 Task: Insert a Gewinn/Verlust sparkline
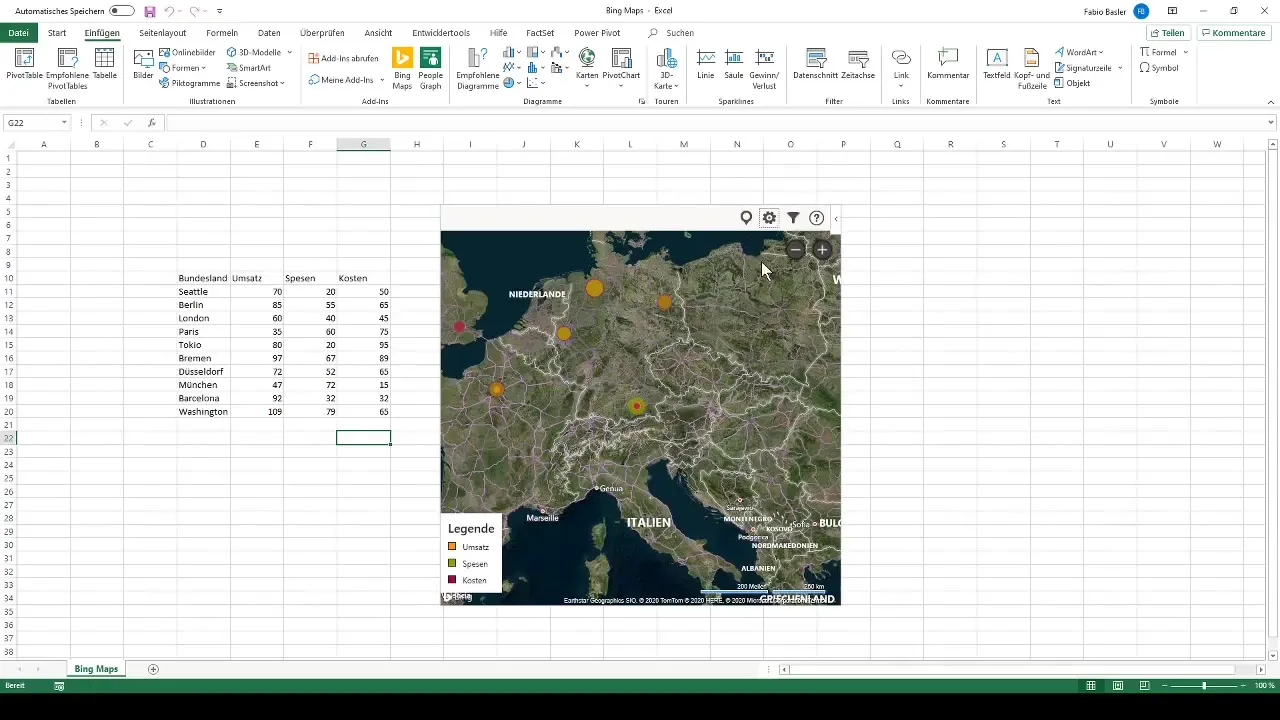(765, 68)
